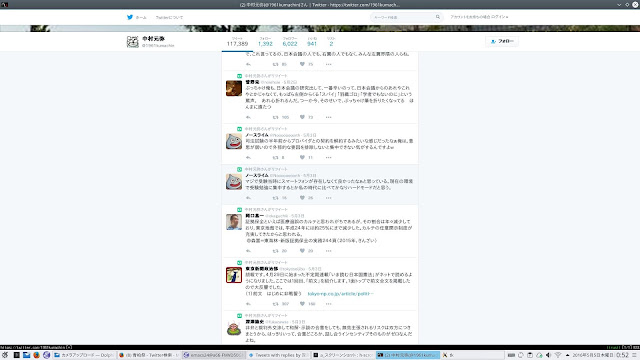Like the topmost tweet showing 75 likes

pos(302,64)
